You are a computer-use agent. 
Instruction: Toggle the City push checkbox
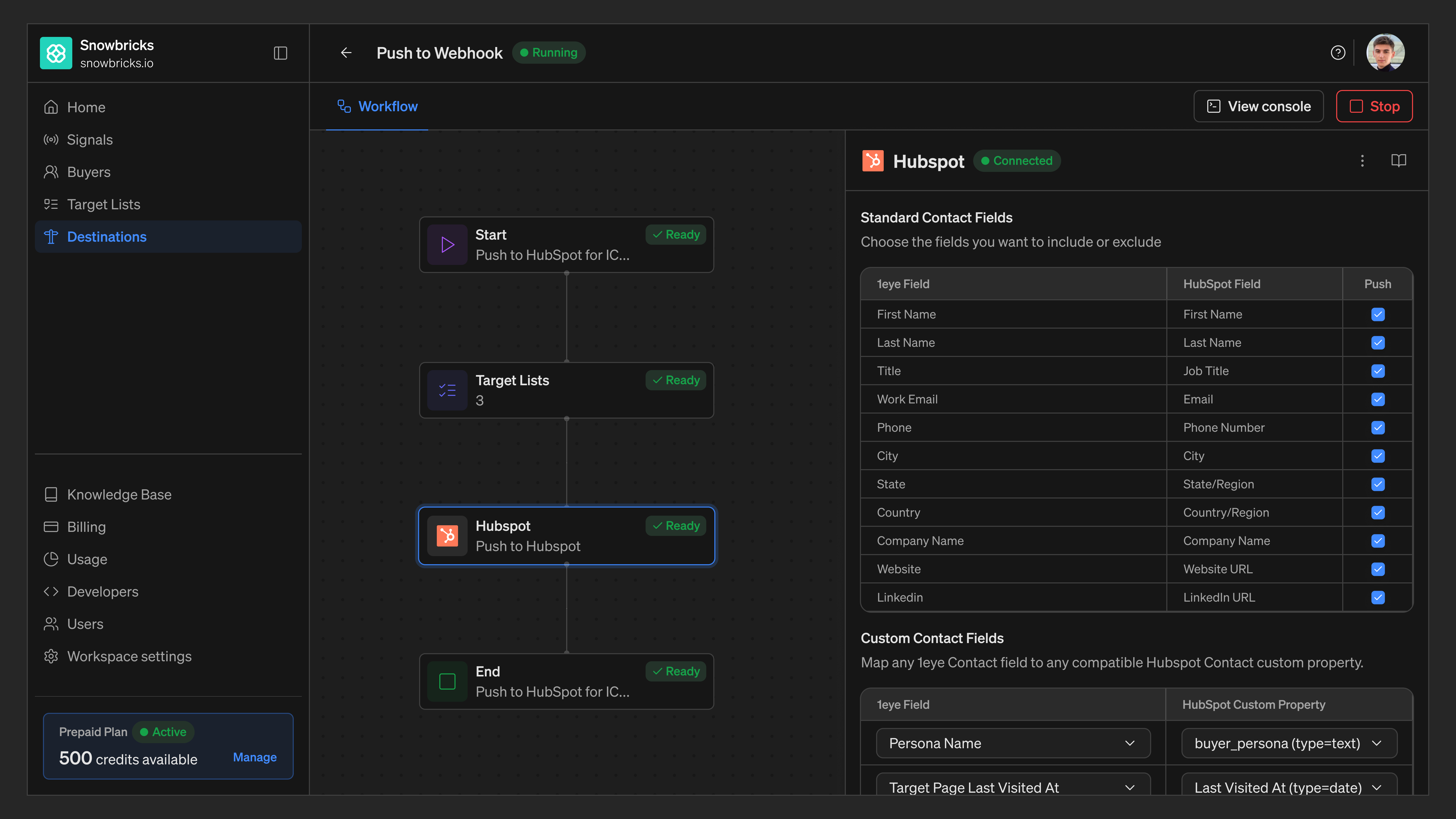[x=1378, y=456]
